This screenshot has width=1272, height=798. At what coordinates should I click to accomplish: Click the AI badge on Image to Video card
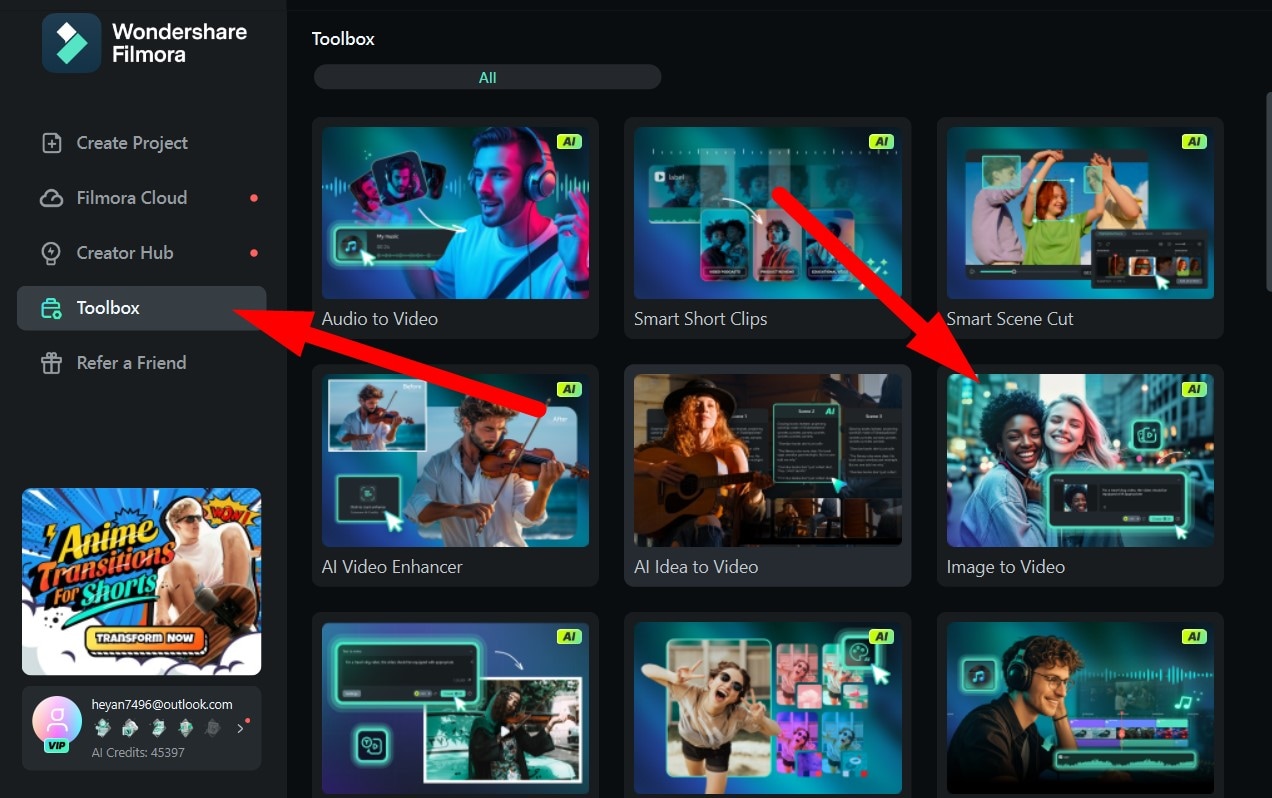[x=1194, y=389]
